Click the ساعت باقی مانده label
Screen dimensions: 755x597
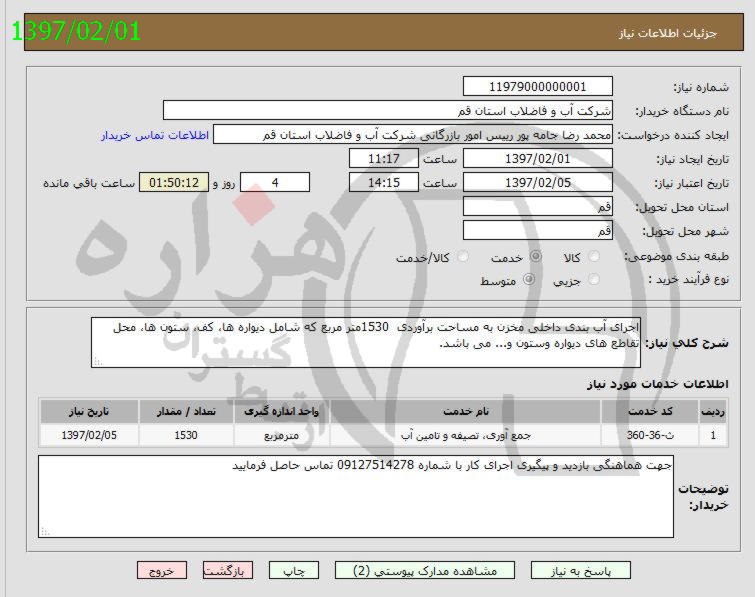point(89,183)
